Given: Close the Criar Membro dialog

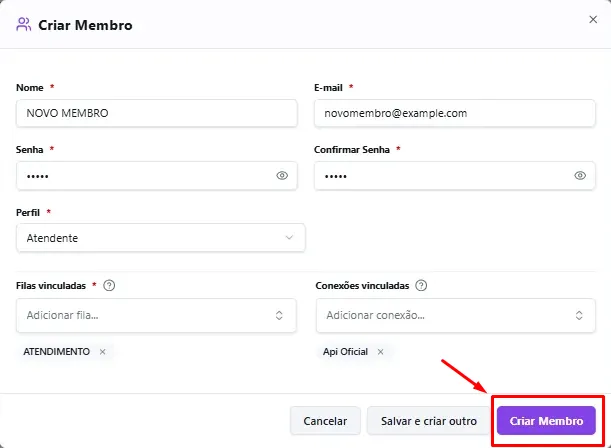Looking at the screenshot, I should pyautogui.click(x=593, y=19).
